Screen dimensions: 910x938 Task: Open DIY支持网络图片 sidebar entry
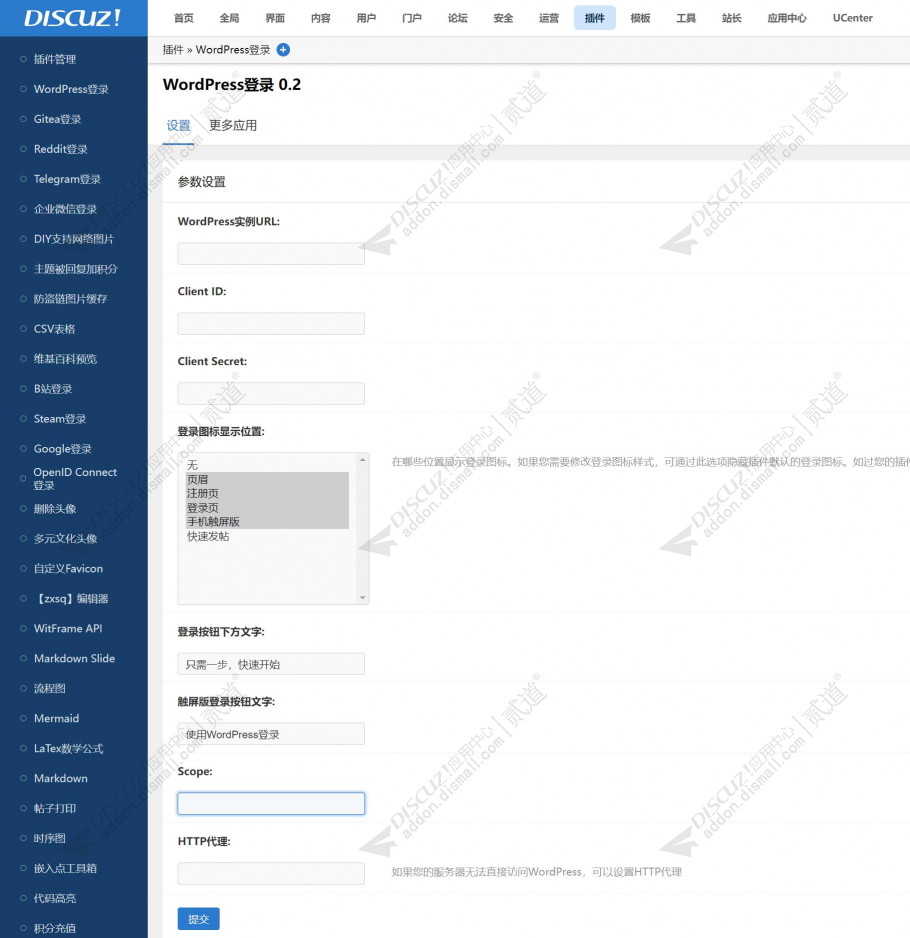(74, 239)
